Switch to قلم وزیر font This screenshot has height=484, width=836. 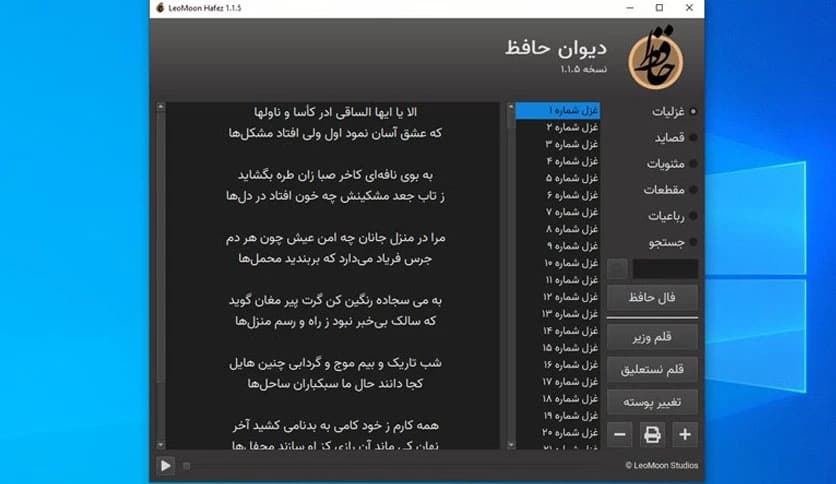pyautogui.click(x=652, y=337)
